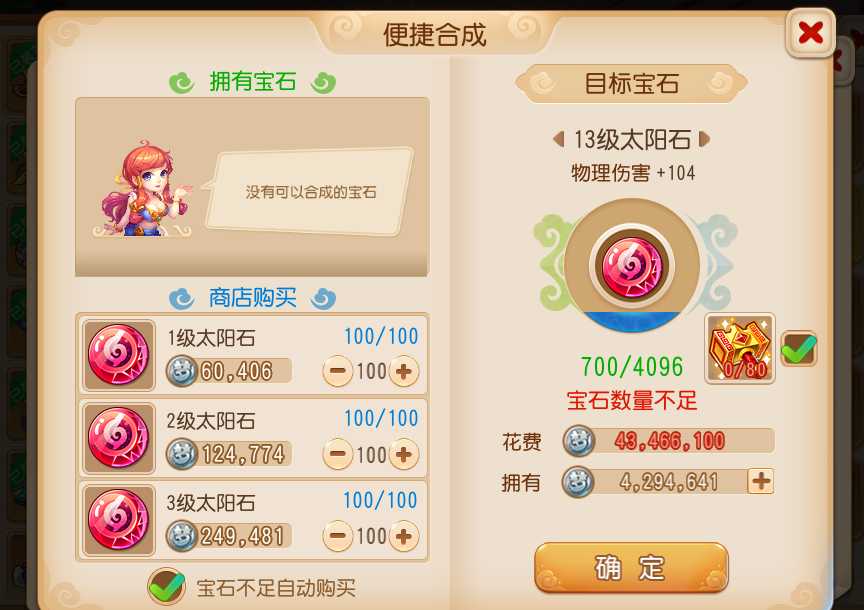Switch to previous gem level with left arrow
The width and height of the screenshot is (864, 610).
point(559,139)
